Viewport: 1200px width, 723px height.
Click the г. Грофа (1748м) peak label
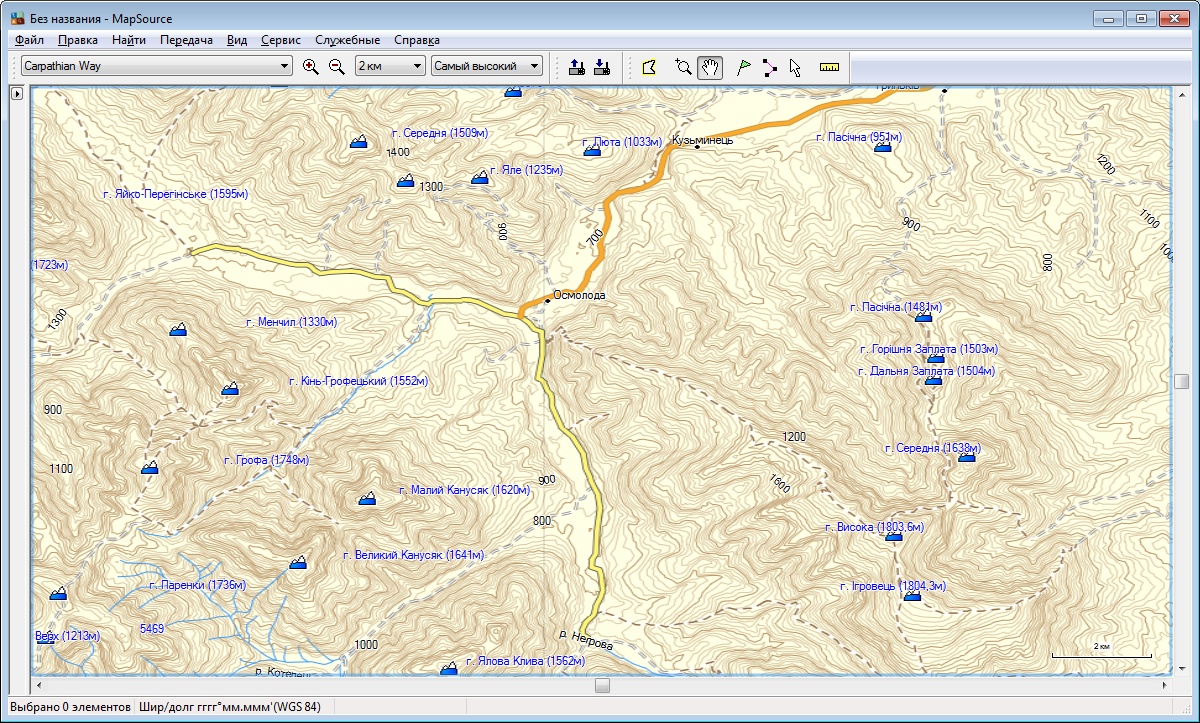(x=266, y=461)
